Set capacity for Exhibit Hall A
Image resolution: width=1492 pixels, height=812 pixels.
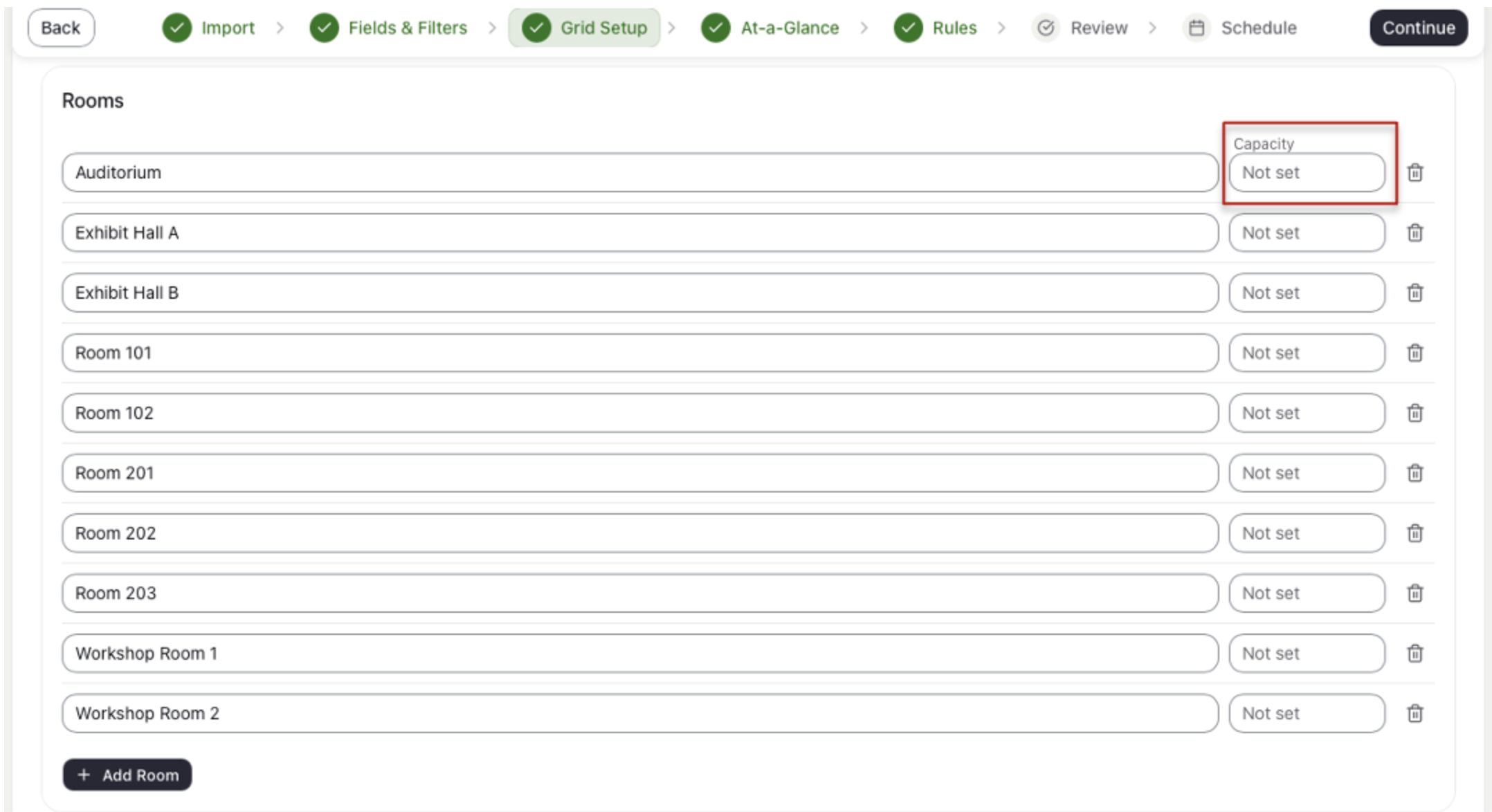click(x=1307, y=232)
